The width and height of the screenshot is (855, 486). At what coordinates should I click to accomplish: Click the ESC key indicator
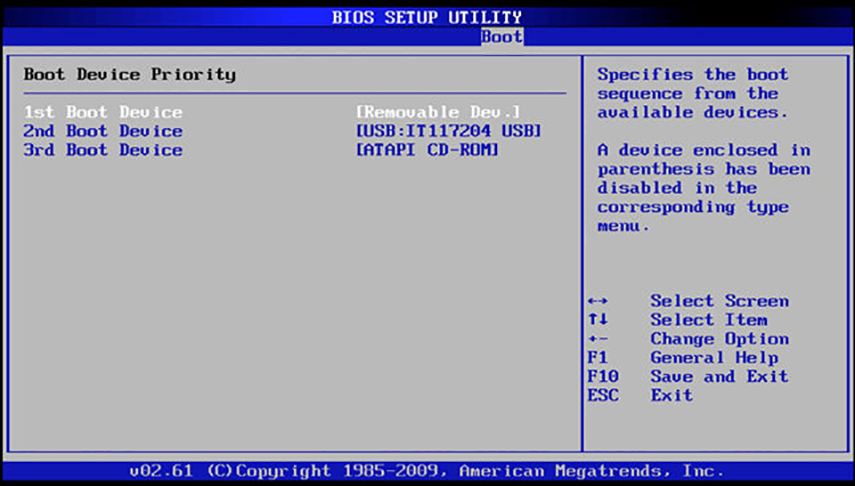click(603, 396)
